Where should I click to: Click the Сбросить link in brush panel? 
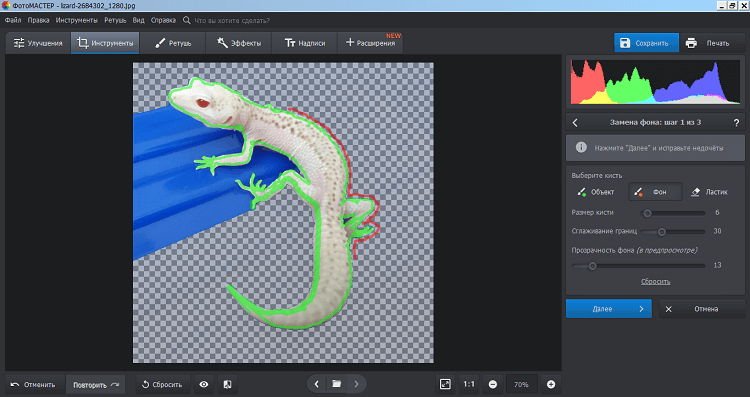pyautogui.click(x=655, y=282)
